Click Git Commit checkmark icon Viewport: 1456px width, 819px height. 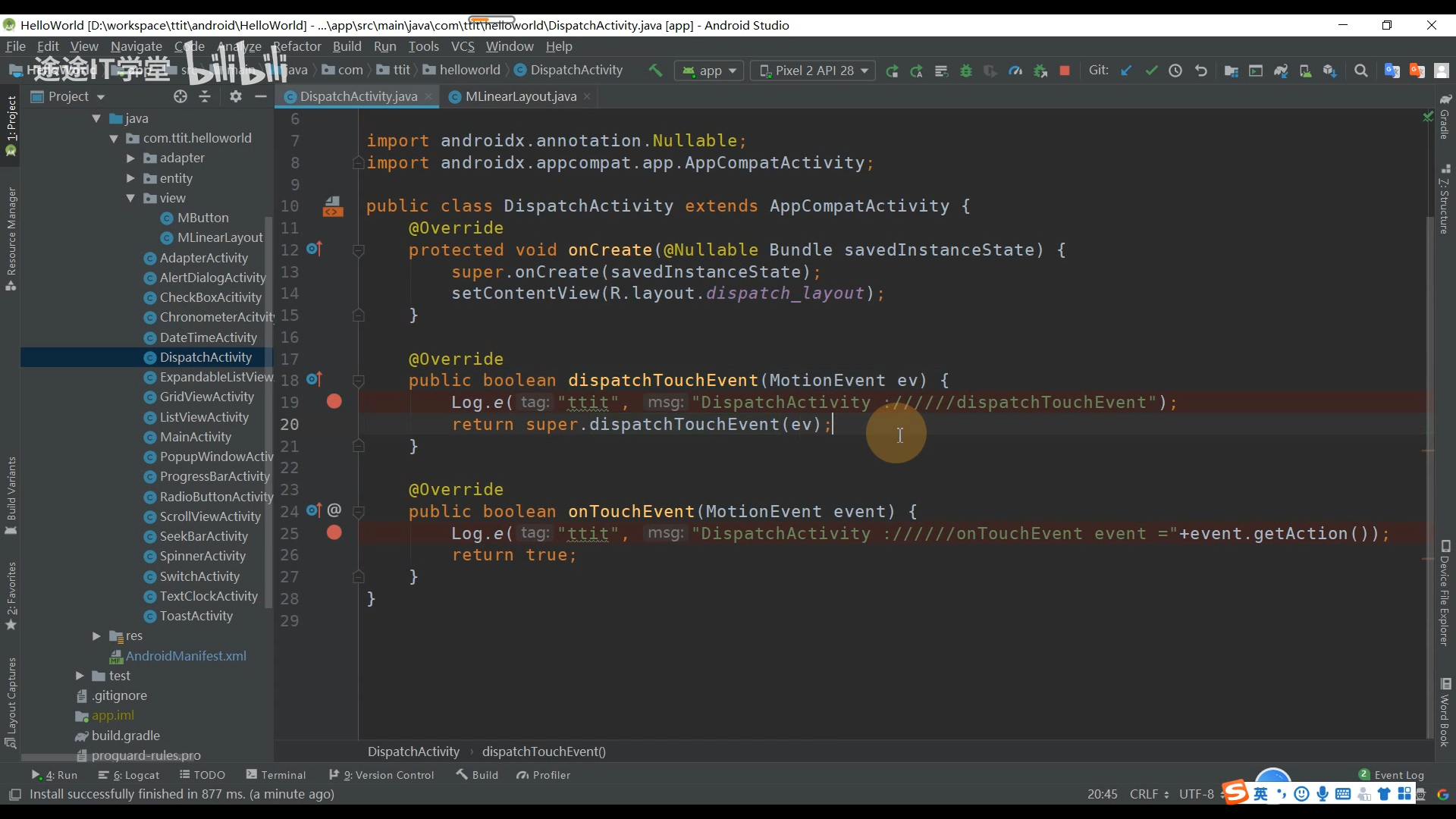click(1151, 71)
